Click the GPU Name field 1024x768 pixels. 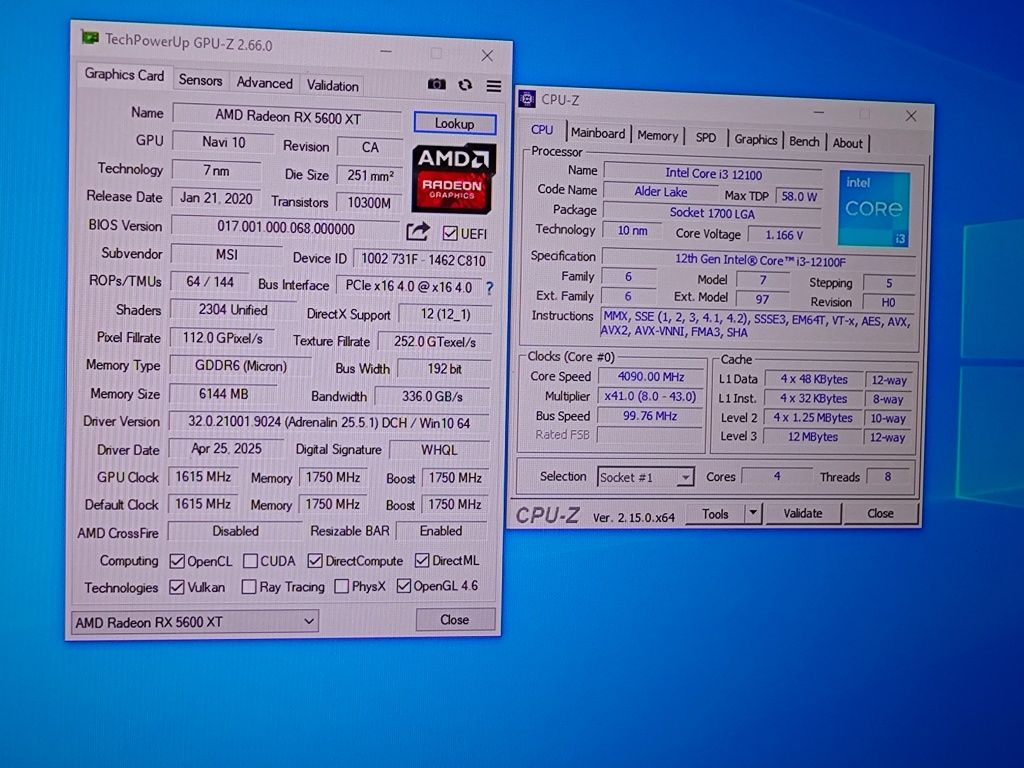coord(288,117)
